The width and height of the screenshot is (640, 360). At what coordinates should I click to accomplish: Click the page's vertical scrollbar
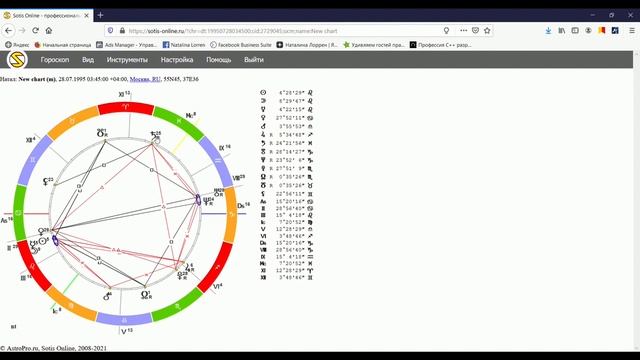[x=636, y=200]
